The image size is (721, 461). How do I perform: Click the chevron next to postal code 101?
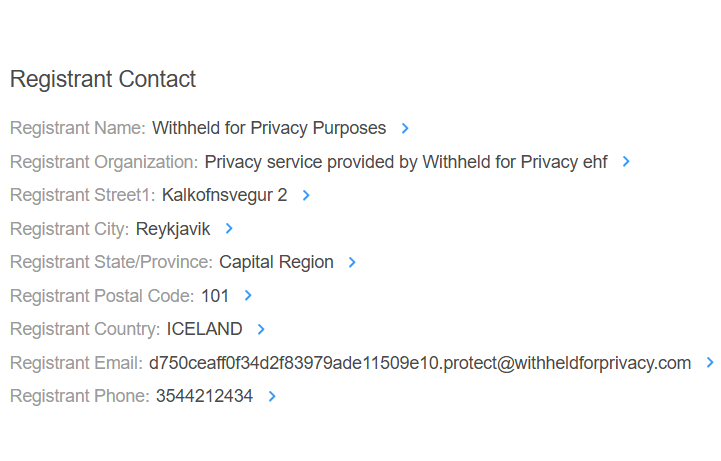coord(248,296)
